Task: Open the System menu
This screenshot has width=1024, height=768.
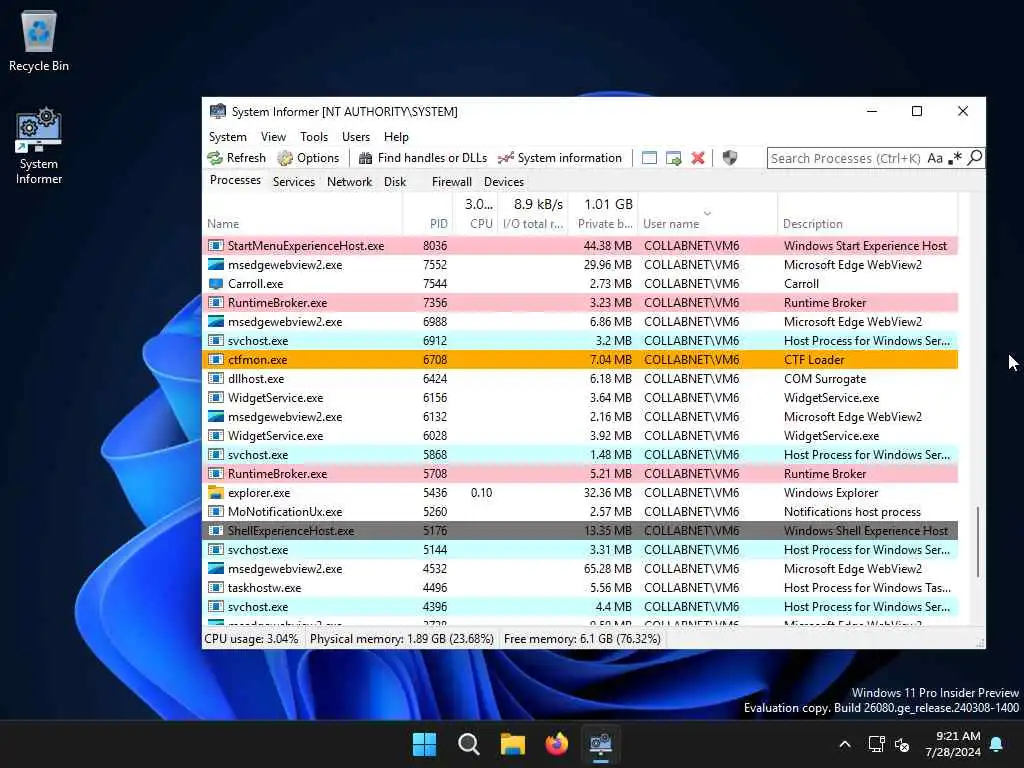Action: point(227,137)
